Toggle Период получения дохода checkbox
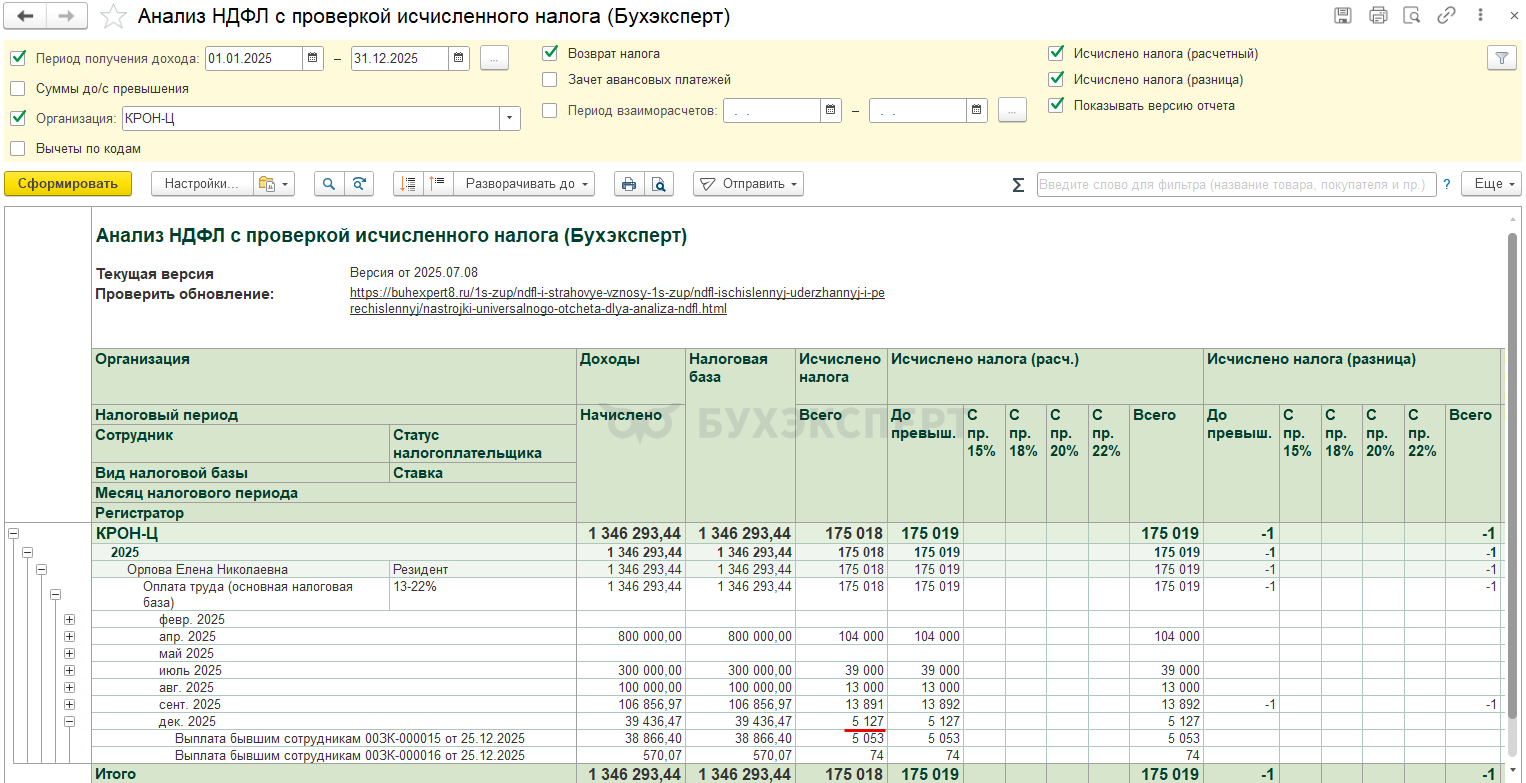This screenshot has height=783, width=1526. click(18, 58)
